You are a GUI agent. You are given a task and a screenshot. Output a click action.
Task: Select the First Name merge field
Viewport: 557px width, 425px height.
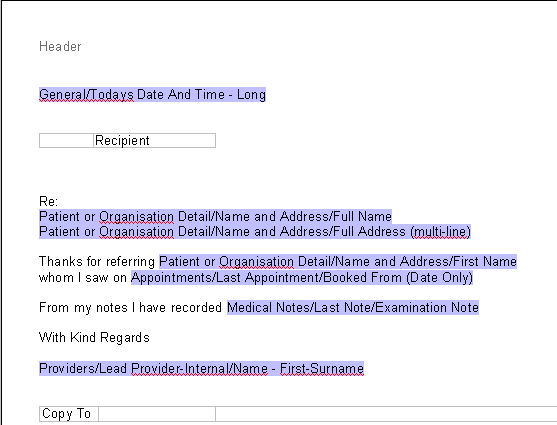pos(338,262)
